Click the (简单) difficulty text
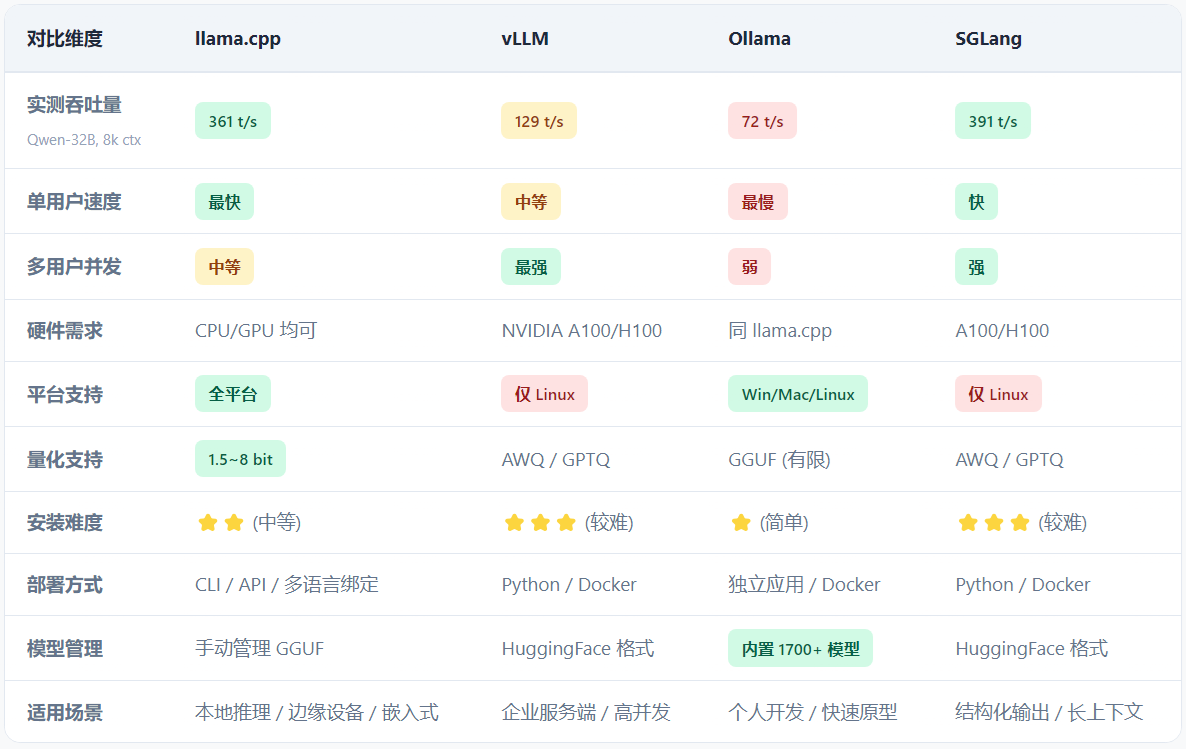This screenshot has height=749, width=1186. click(784, 523)
